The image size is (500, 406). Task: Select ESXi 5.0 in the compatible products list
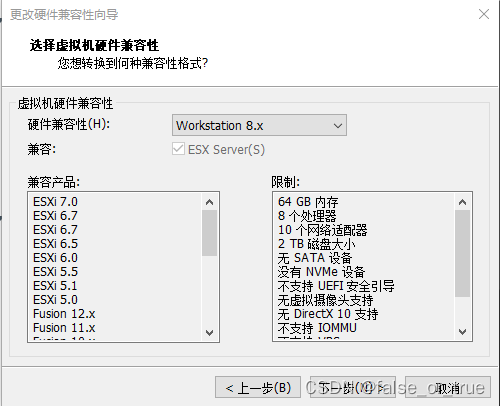[x=55, y=300]
